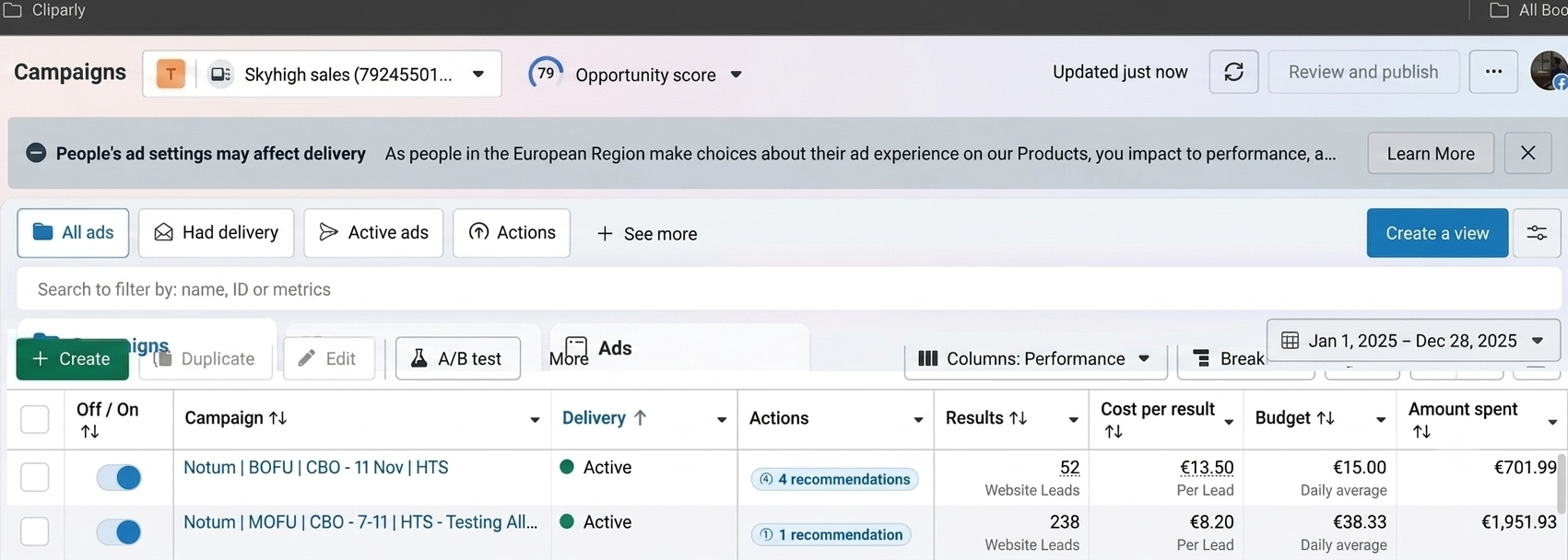Open Results column options caret
Viewport: 1568px width, 560px height.
pos(1074,420)
